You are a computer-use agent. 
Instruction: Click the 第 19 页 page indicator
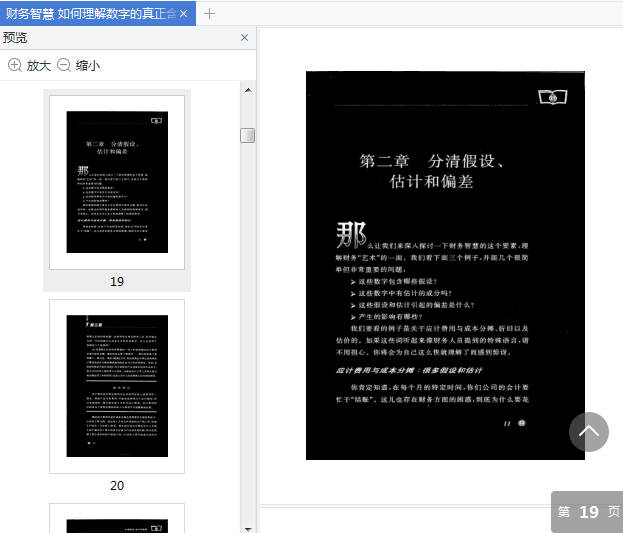[x=588, y=512]
